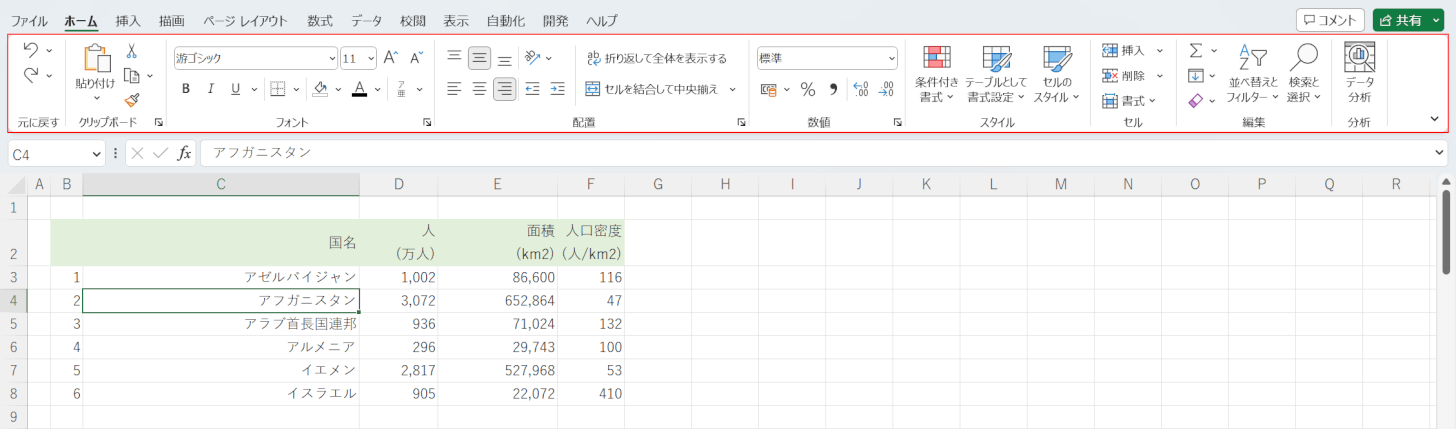The image size is (1456, 429).
Task: Select the cell containing アルメニア
Action: 221,347
